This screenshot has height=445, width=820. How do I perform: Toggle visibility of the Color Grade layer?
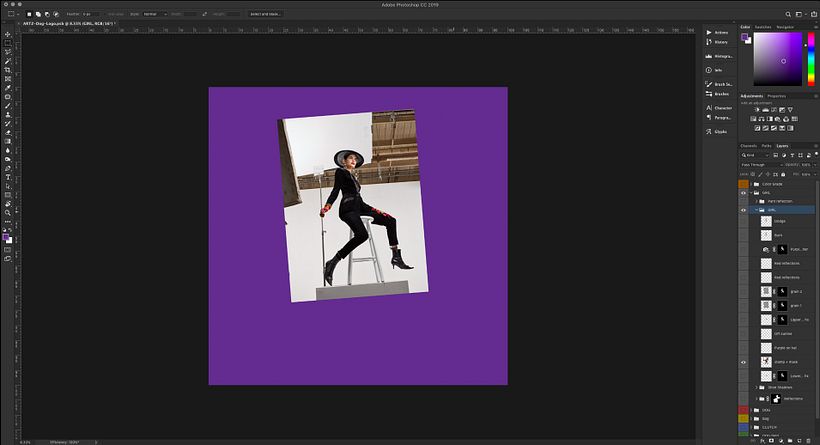click(743, 184)
